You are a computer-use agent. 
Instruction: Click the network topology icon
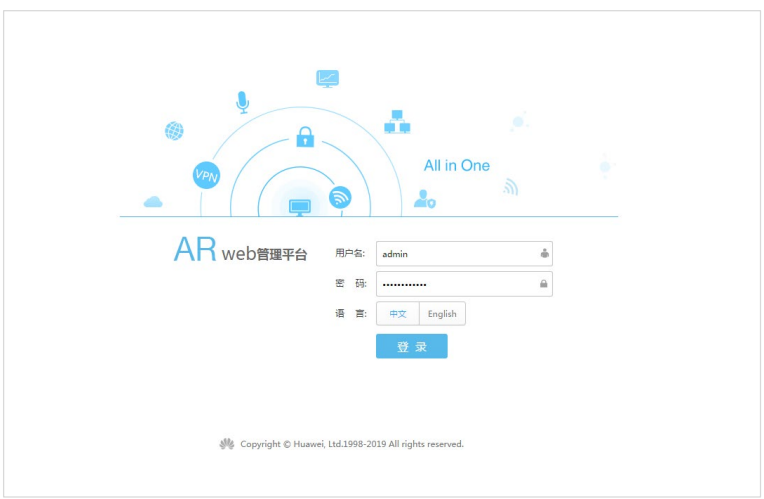[397, 122]
